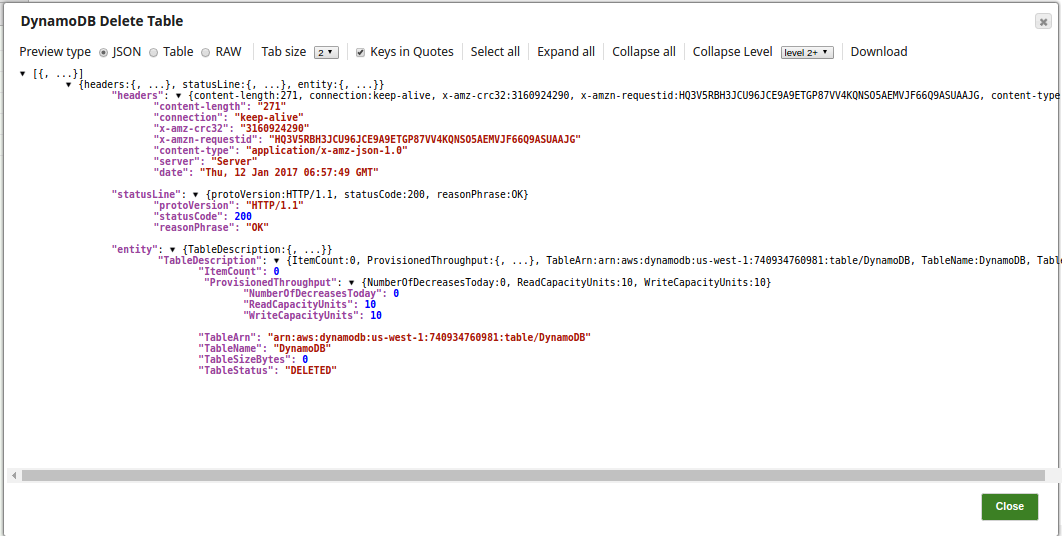Collapse the "entity" node
The width and height of the screenshot is (1062, 536).
173,249
